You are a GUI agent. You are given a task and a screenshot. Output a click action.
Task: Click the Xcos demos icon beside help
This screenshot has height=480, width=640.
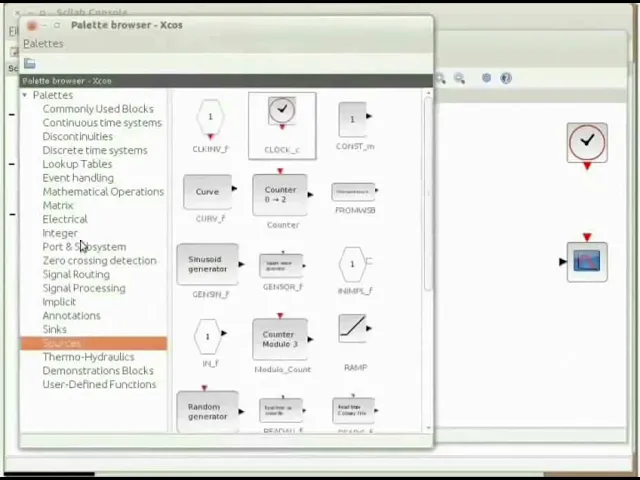point(486,78)
